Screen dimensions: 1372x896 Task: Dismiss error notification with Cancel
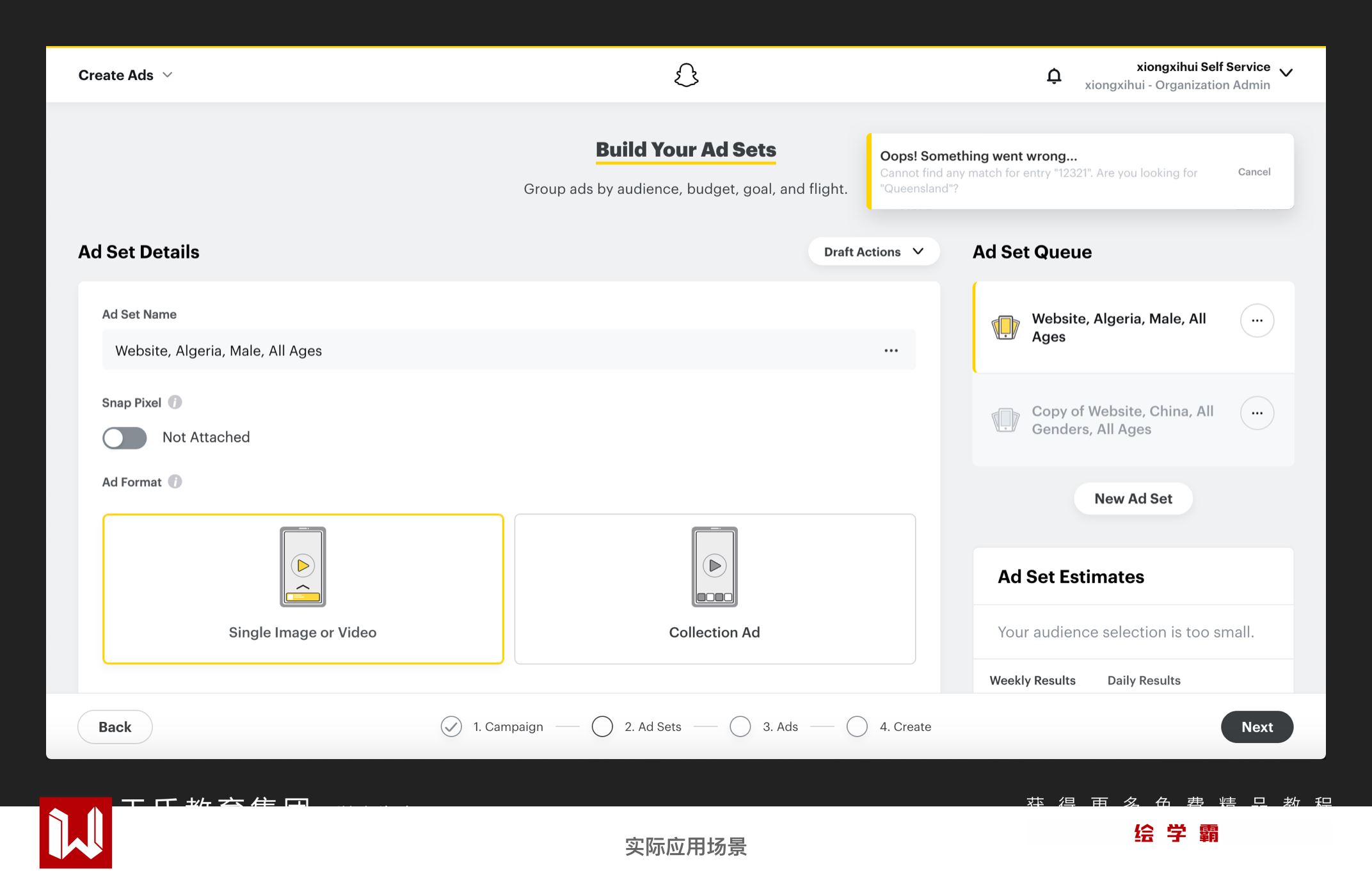[x=1254, y=172]
